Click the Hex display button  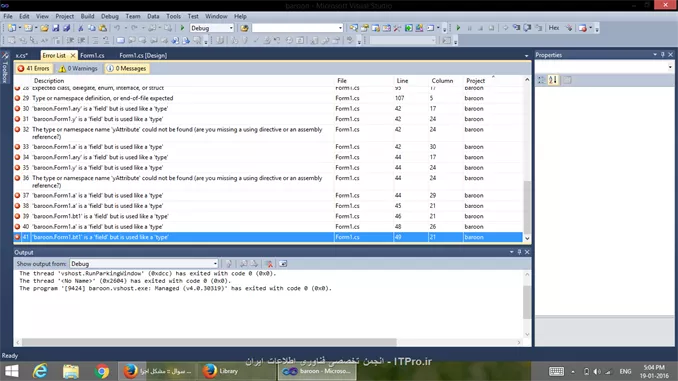tap(554, 28)
